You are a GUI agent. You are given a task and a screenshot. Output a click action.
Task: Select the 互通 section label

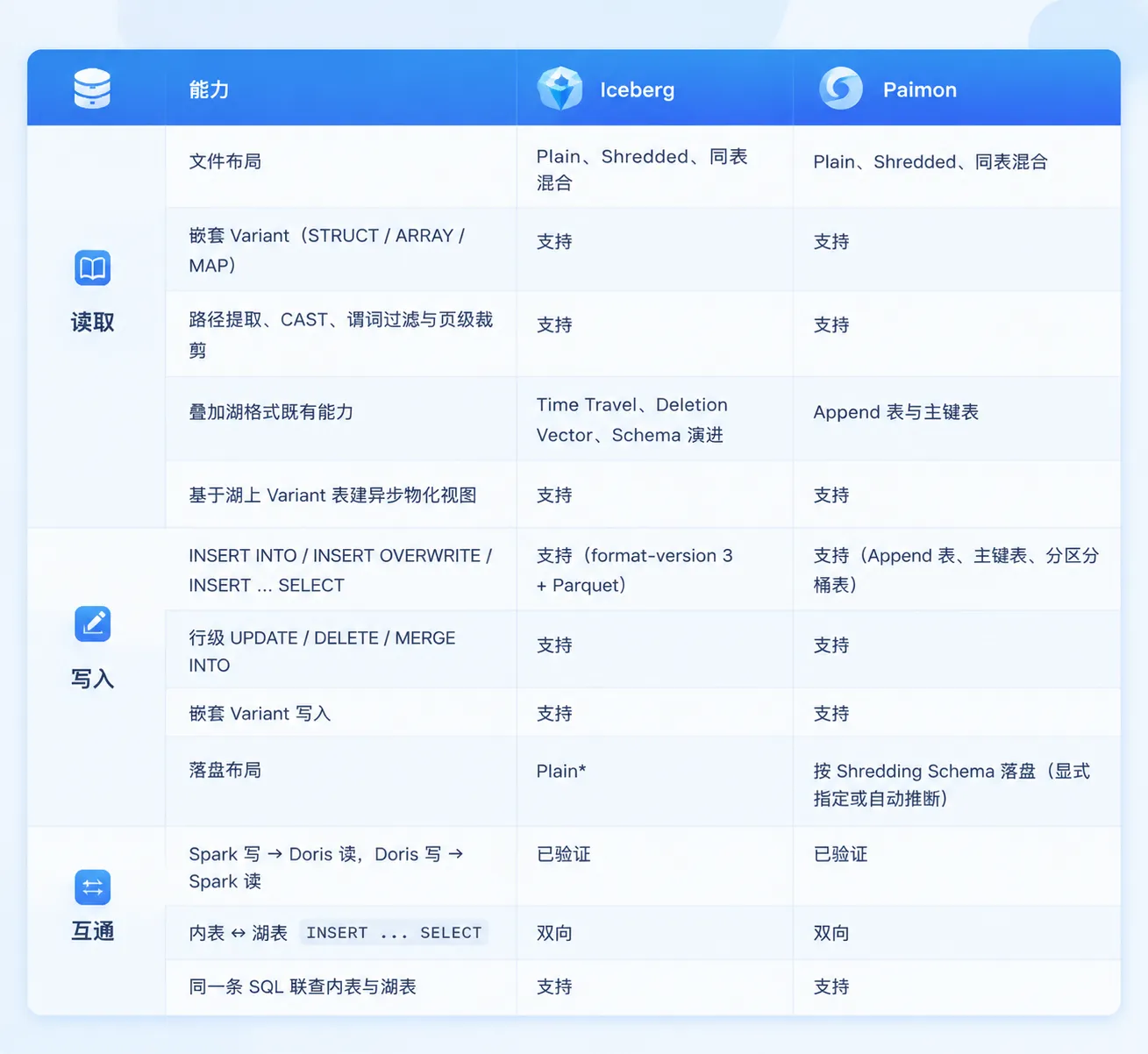[x=92, y=930]
